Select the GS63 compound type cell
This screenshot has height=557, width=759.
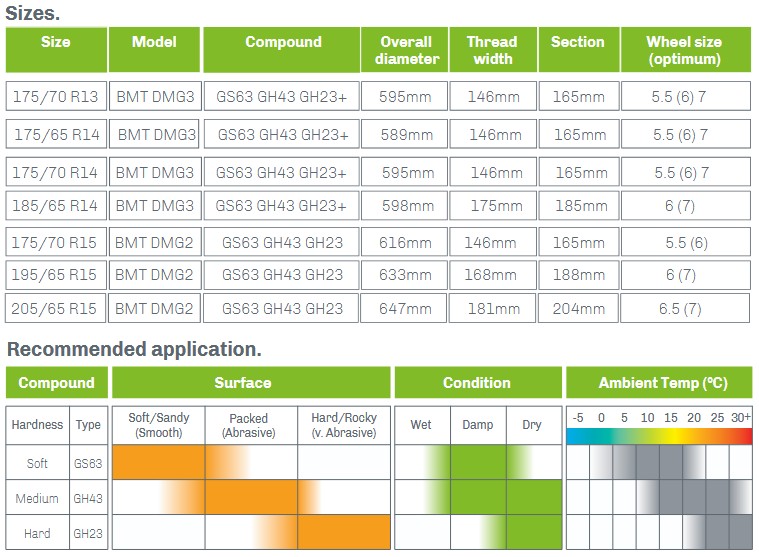[88, 463]
